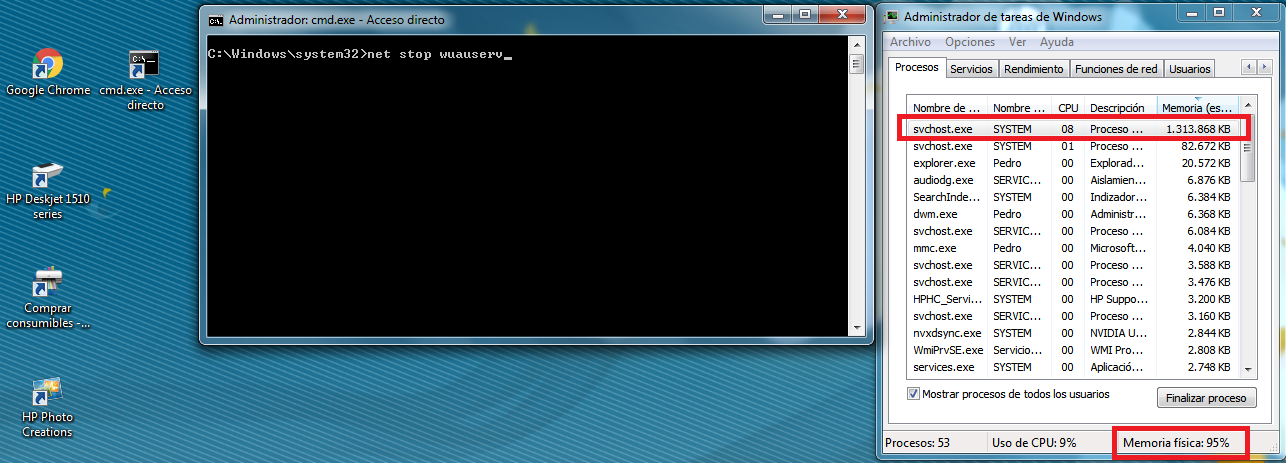Switch to the Procesos tab
Image resolution: width=1286 pixels, height=463 pixels.
click(917, 67)
